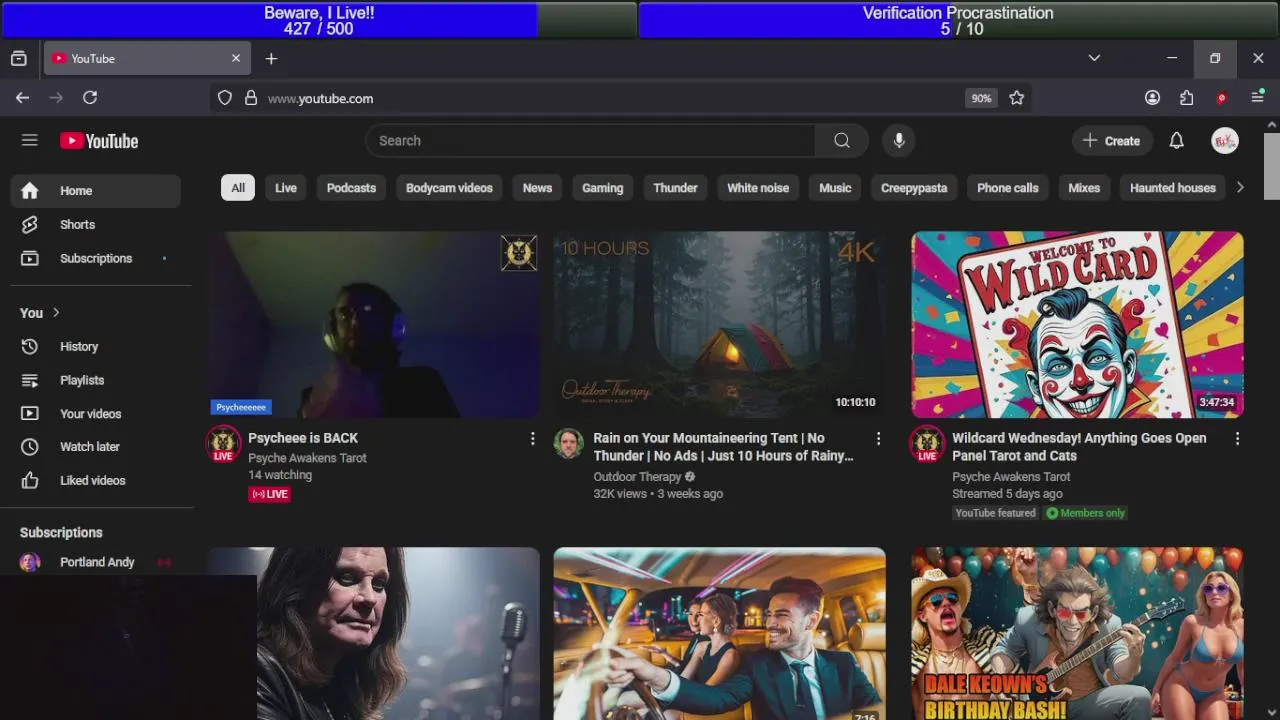Close the YouTube tab

[x=236, y=59]
